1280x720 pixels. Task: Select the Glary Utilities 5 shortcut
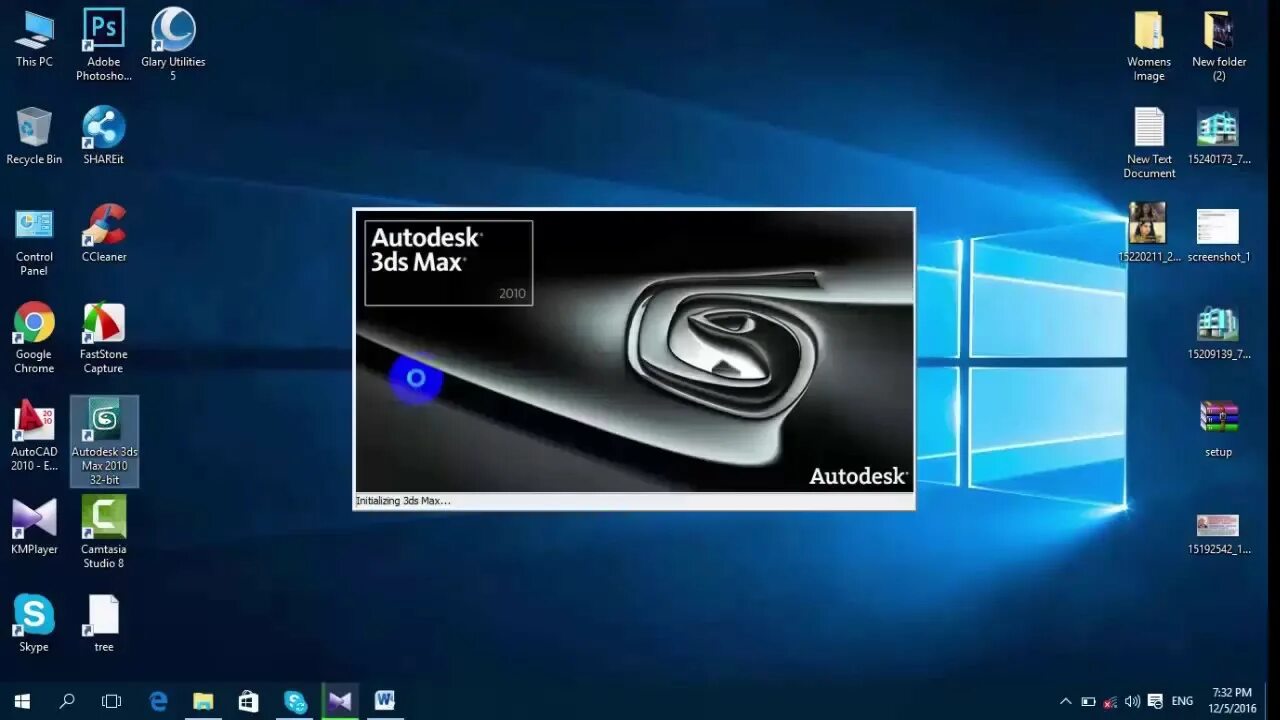[x=173, y=45]
